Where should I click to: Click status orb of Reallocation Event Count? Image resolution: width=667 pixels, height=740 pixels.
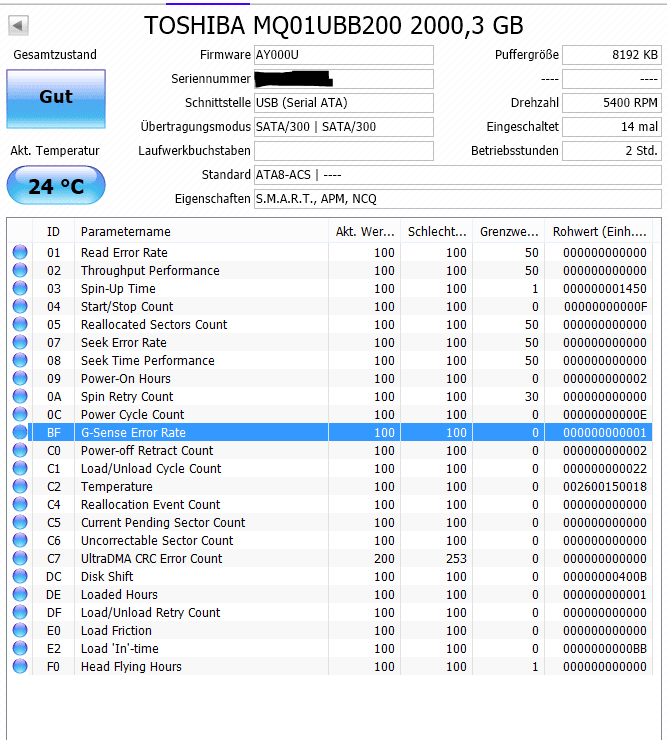tap(20, 504)
